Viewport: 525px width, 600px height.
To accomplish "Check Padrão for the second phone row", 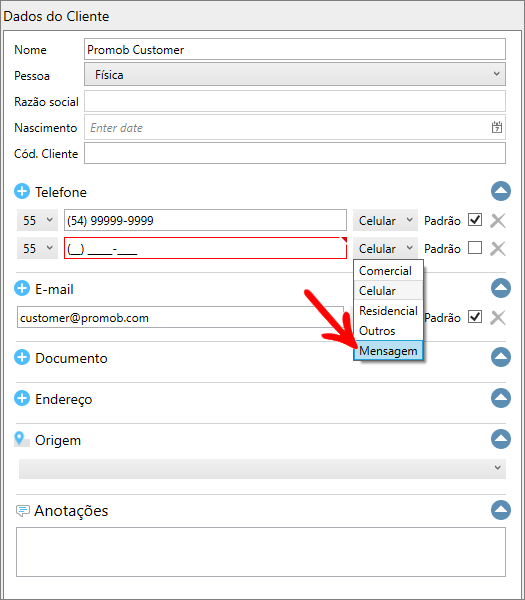I will pos(475,248).
